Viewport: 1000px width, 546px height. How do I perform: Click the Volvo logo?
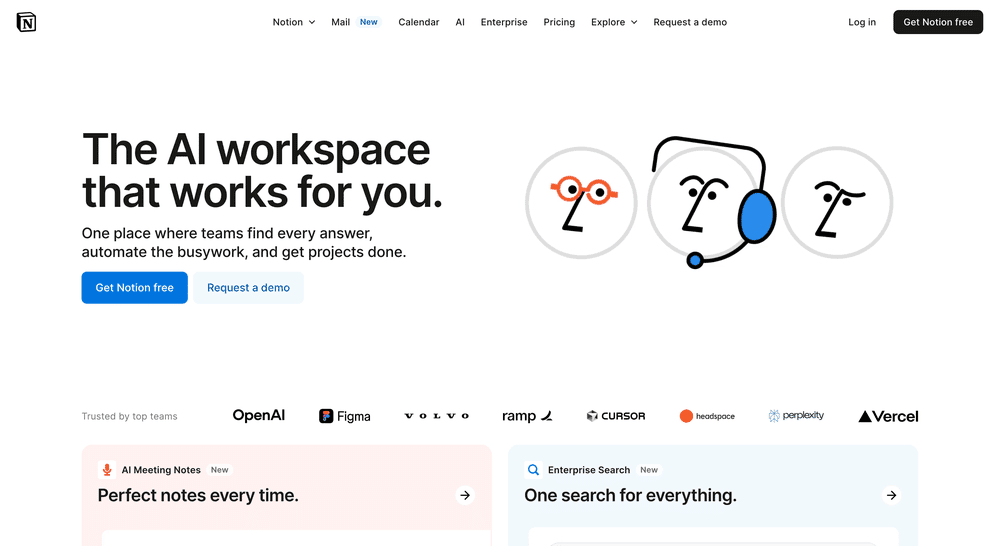click(436, 416)
